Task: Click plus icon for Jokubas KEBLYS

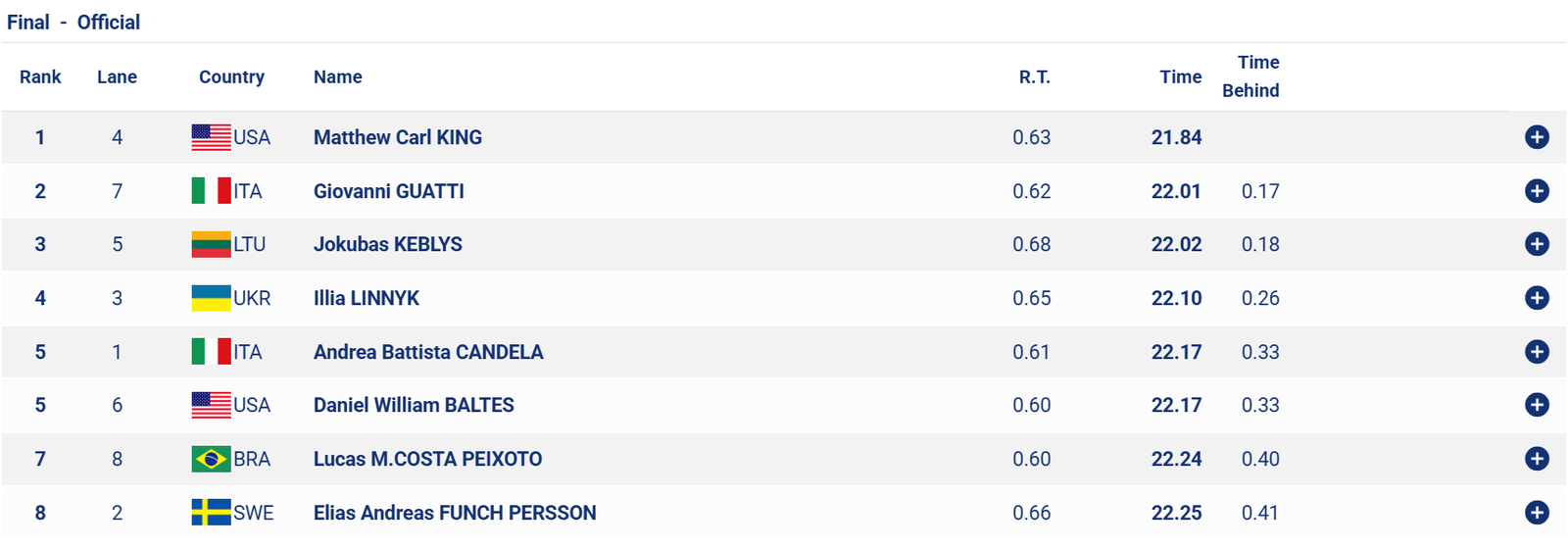Action: 1537,244
